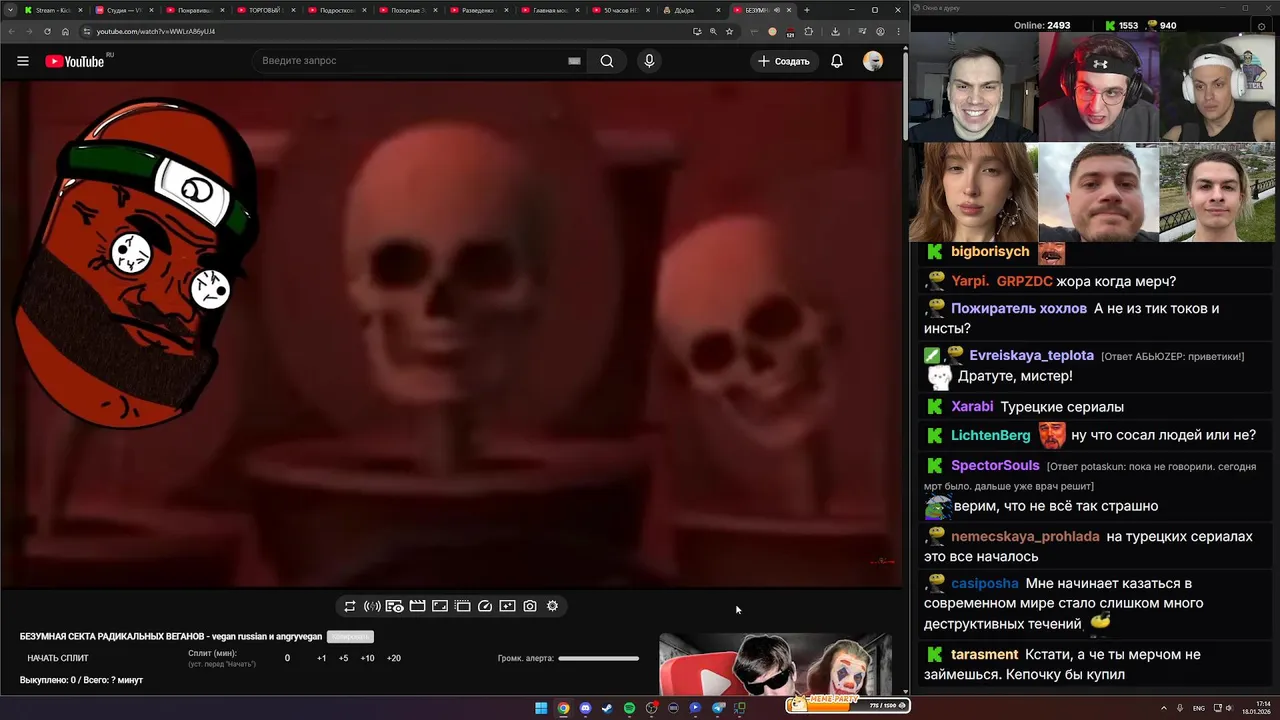Click the clapperboard icon under the video
Viewport: 1280px width, 720px height.
(x=417, y=606)
